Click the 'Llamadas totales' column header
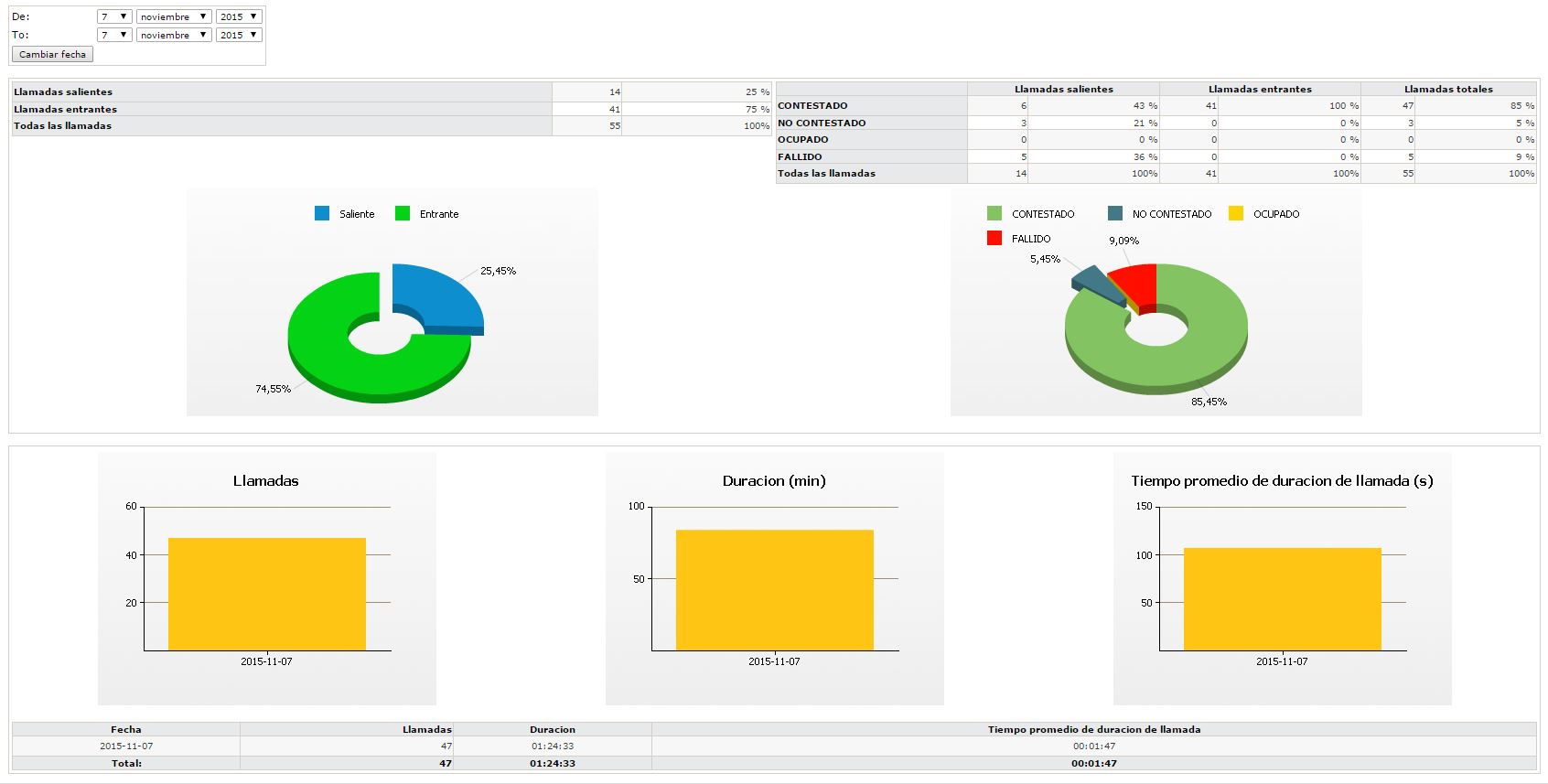 coord(1448,89)
